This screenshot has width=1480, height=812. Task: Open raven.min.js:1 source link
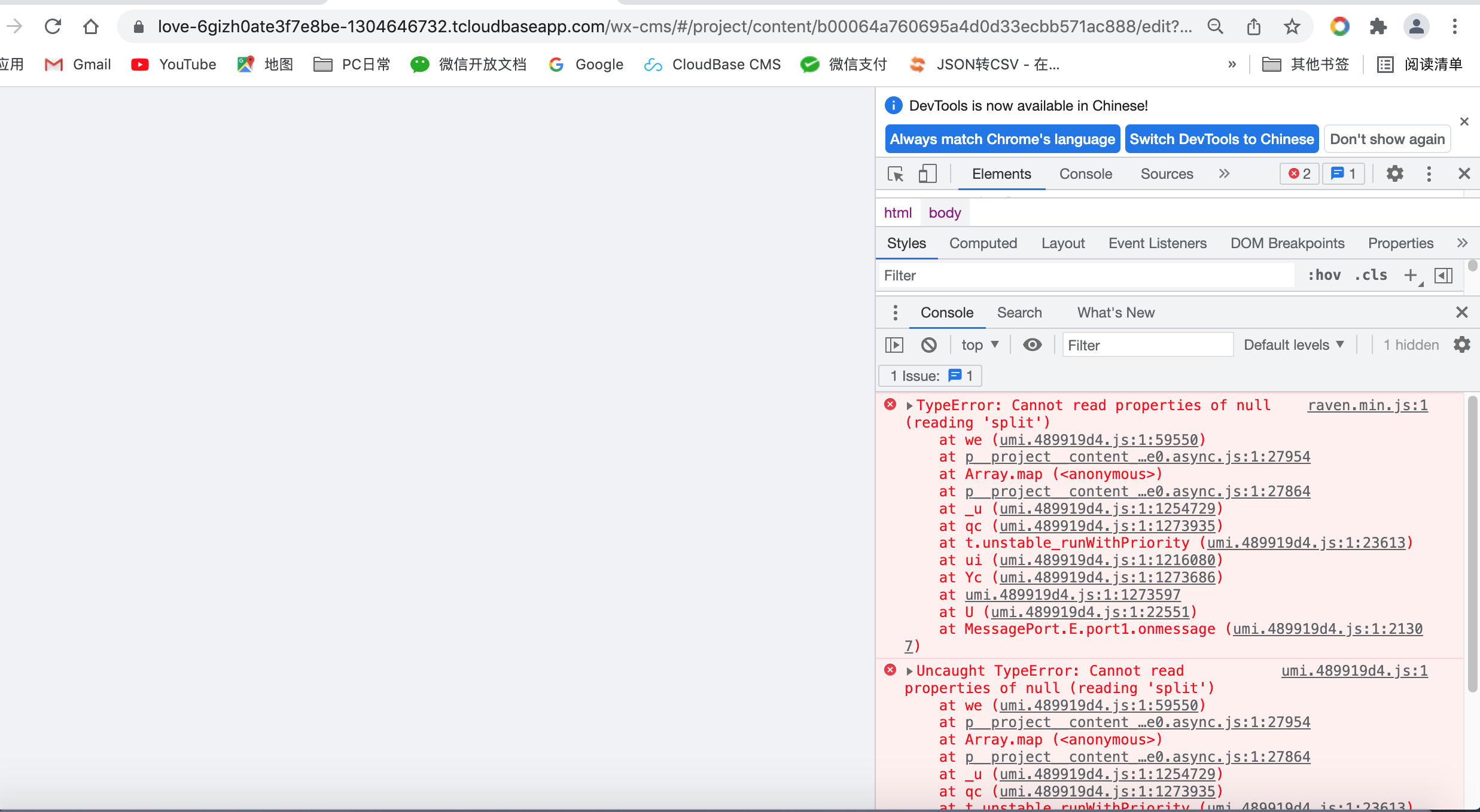[x=1367, y=405]
